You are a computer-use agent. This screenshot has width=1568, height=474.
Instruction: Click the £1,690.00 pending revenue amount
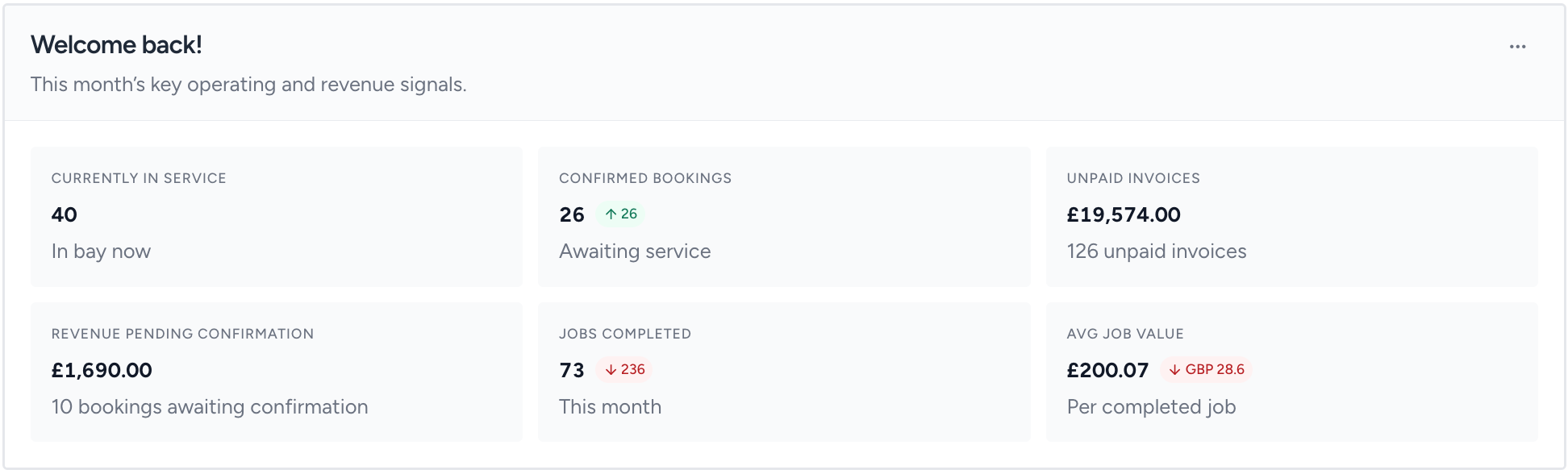tap(101, 370)
